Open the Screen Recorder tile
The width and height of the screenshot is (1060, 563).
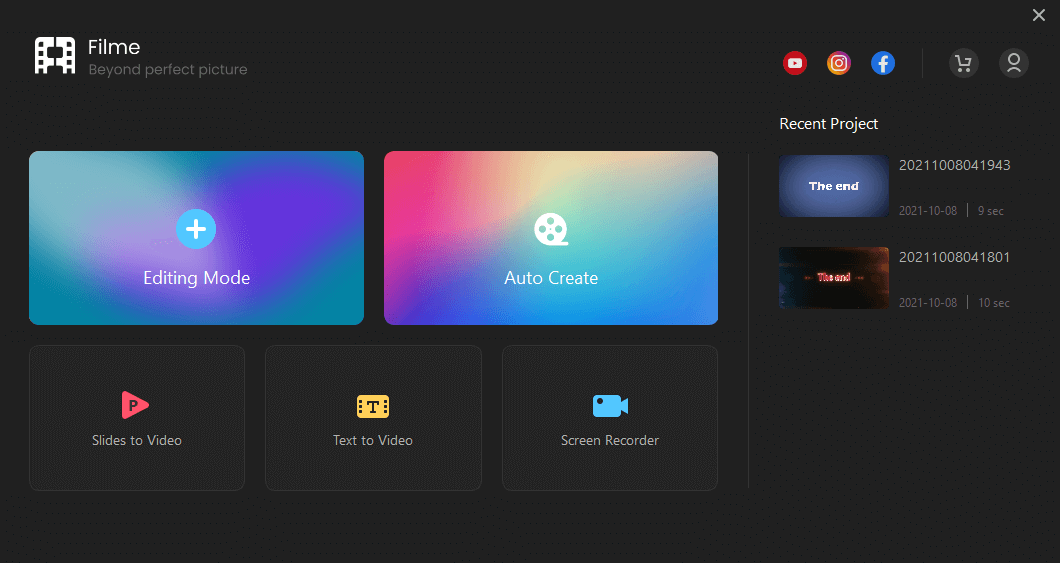click(610, 418)
